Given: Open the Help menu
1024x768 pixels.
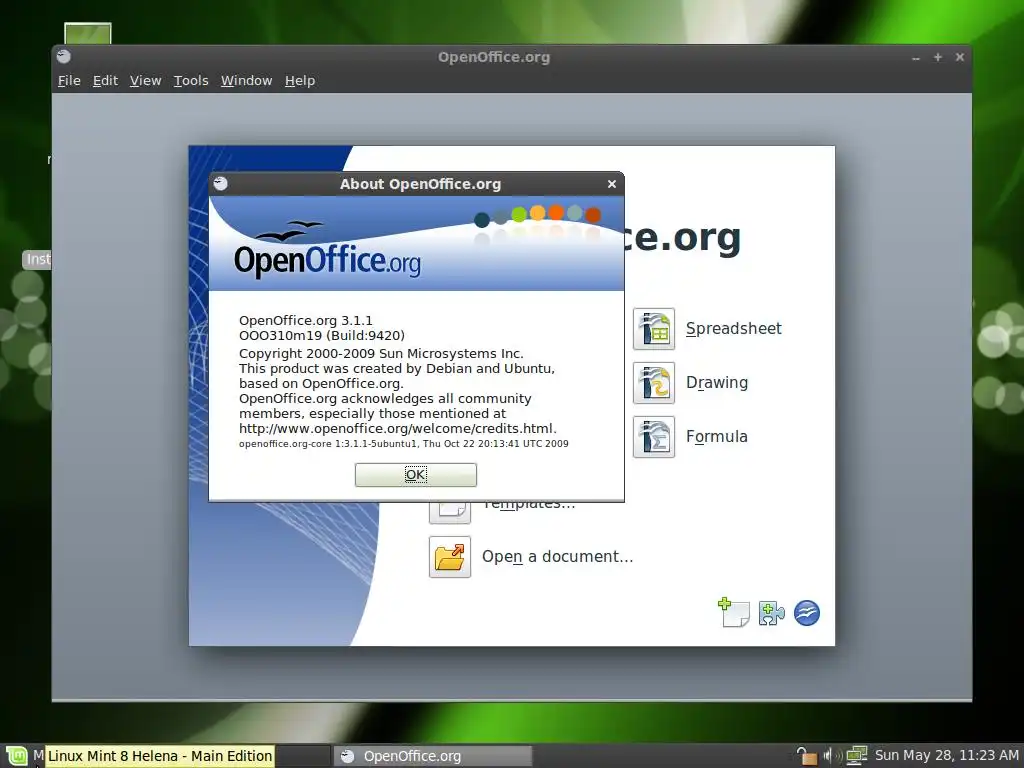Looking at the screenshot, I should point(300,80).
